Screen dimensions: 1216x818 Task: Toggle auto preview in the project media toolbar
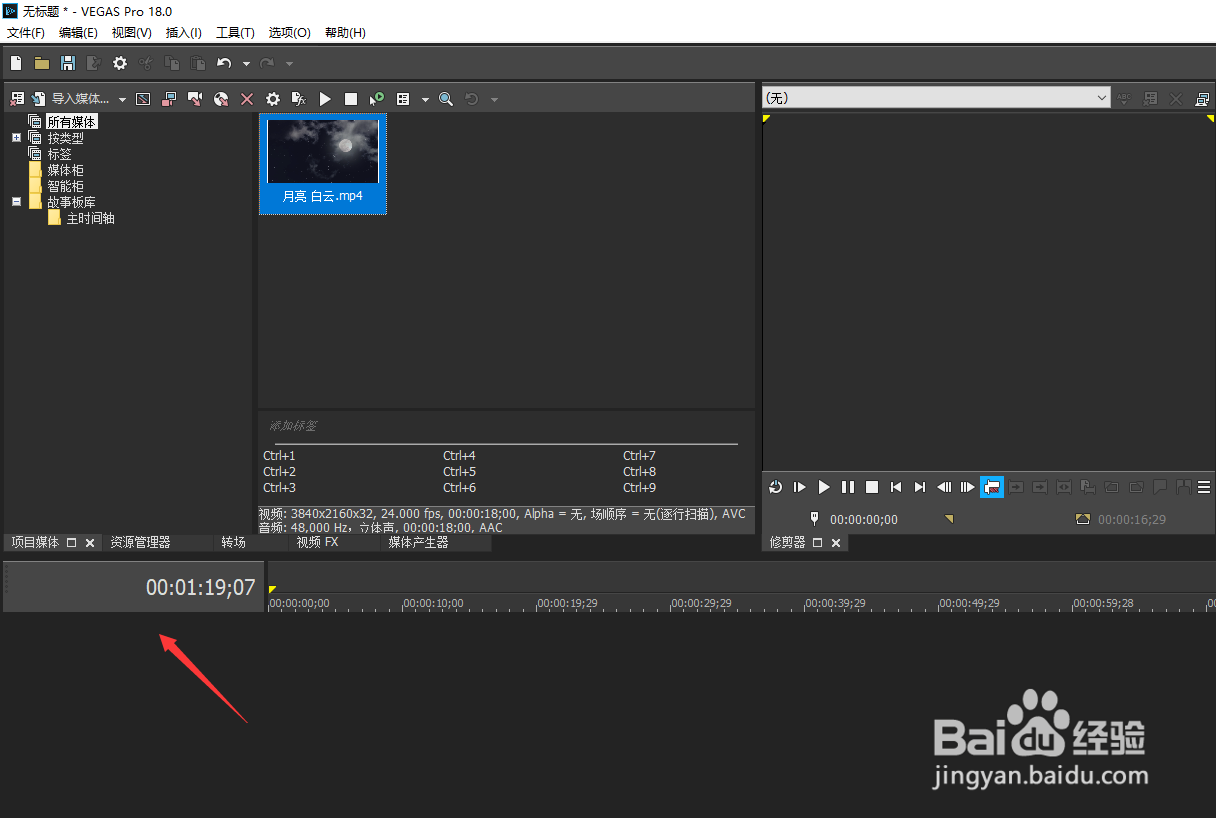(377, 99)
